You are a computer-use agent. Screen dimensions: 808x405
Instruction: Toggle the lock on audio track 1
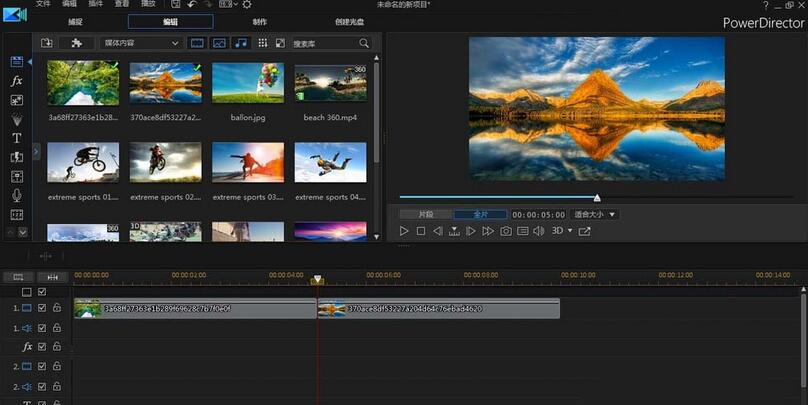click(57, 327)
